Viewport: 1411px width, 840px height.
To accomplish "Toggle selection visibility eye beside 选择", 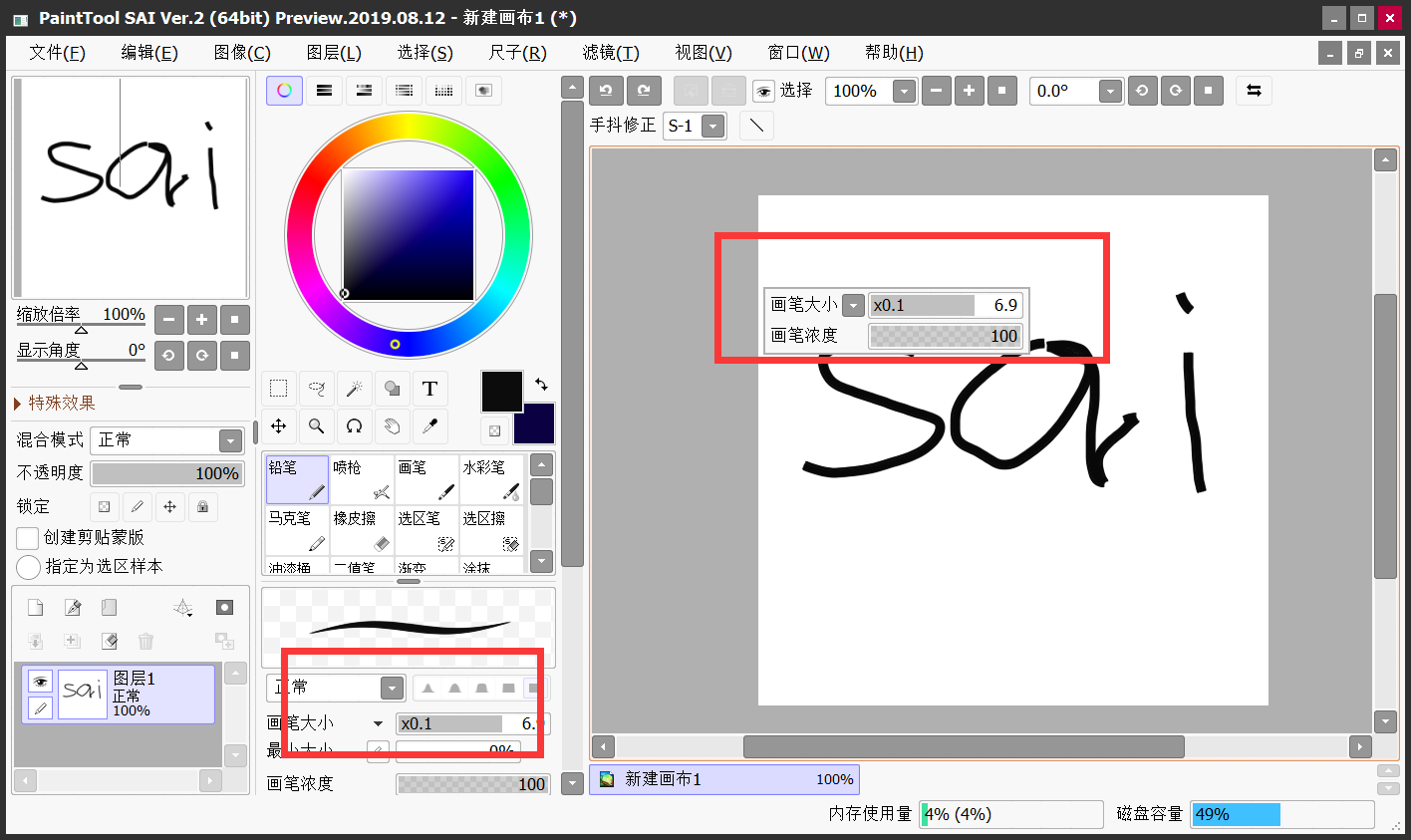I will 763,92.
